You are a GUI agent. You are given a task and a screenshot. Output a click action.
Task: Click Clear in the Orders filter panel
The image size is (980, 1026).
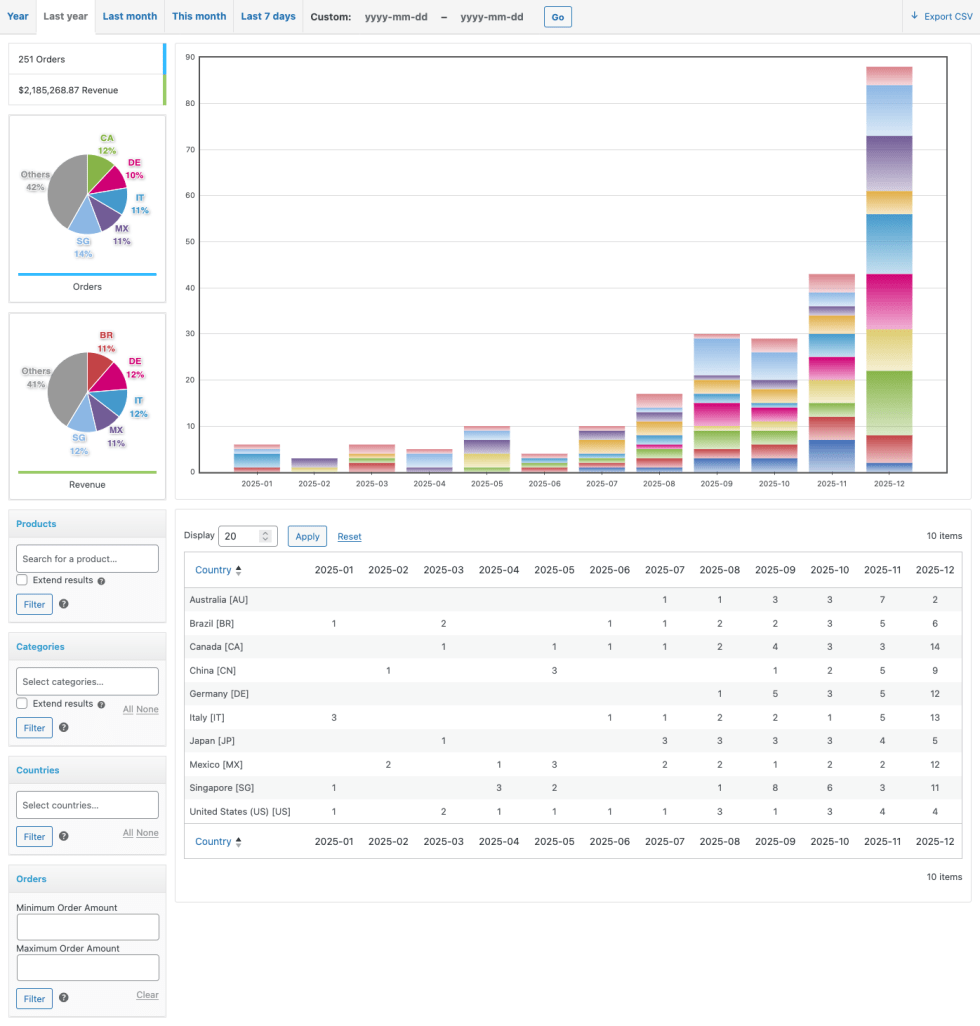[x=147, y=995]
